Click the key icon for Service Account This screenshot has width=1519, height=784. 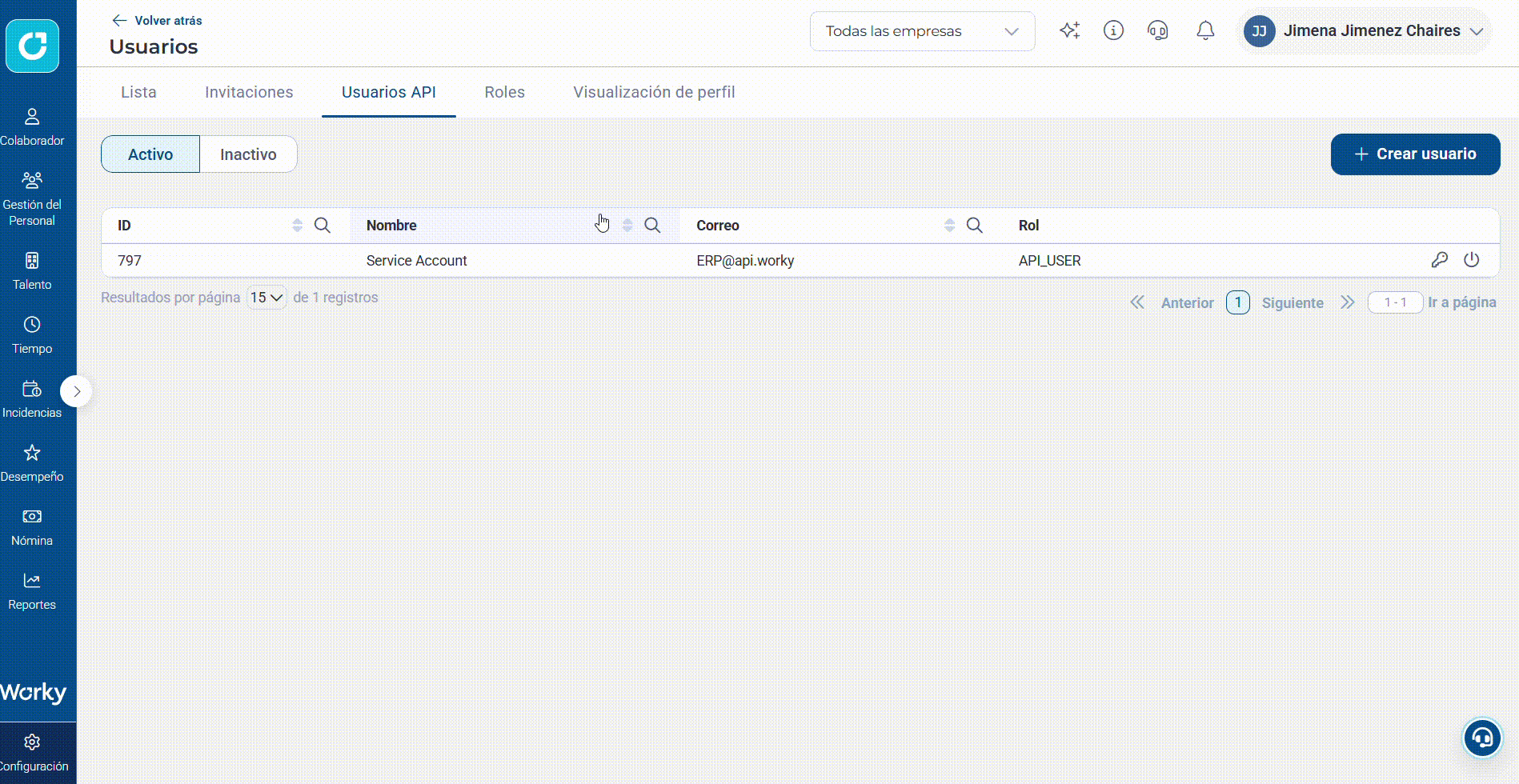[1439, 260]
